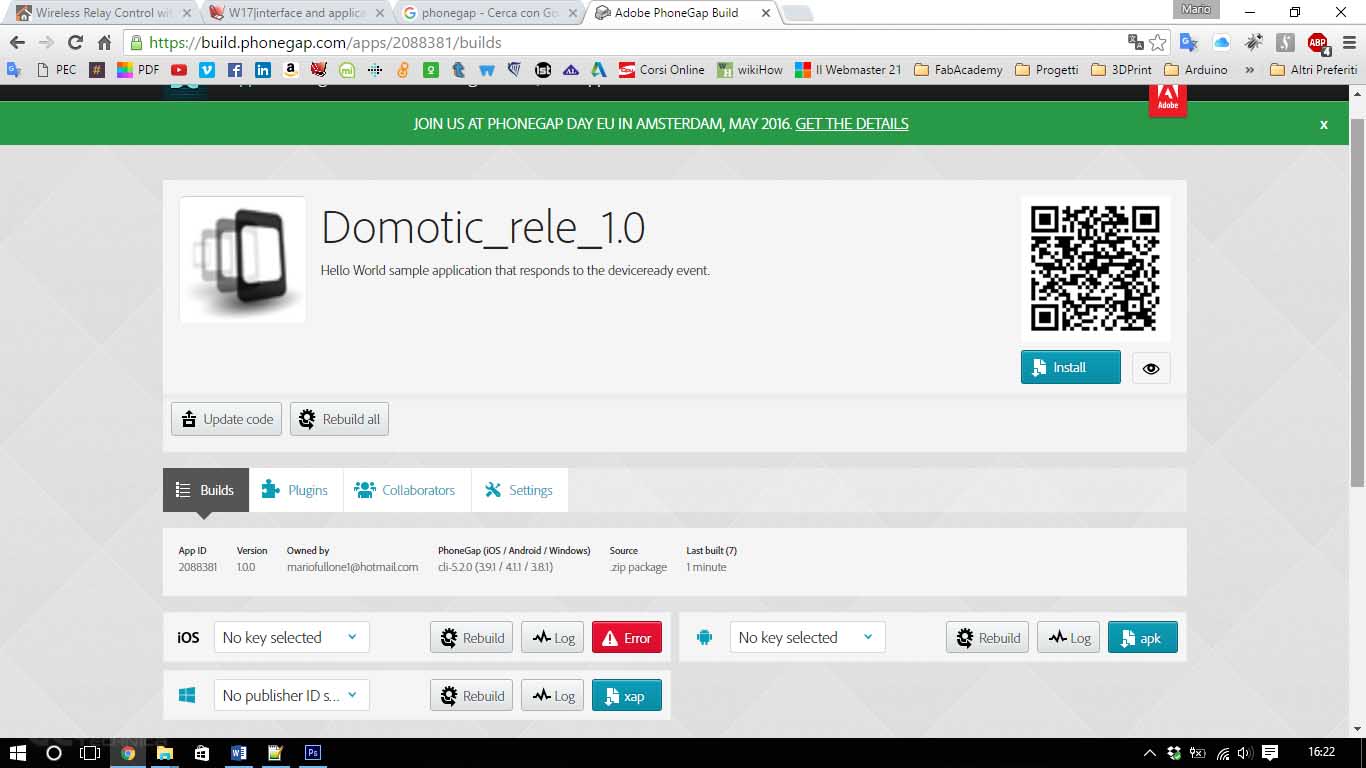This screenshot has width=1366, height=768.
Task: Open the Altri Preferiti bookmarks folder
Action: point(1313,70)
